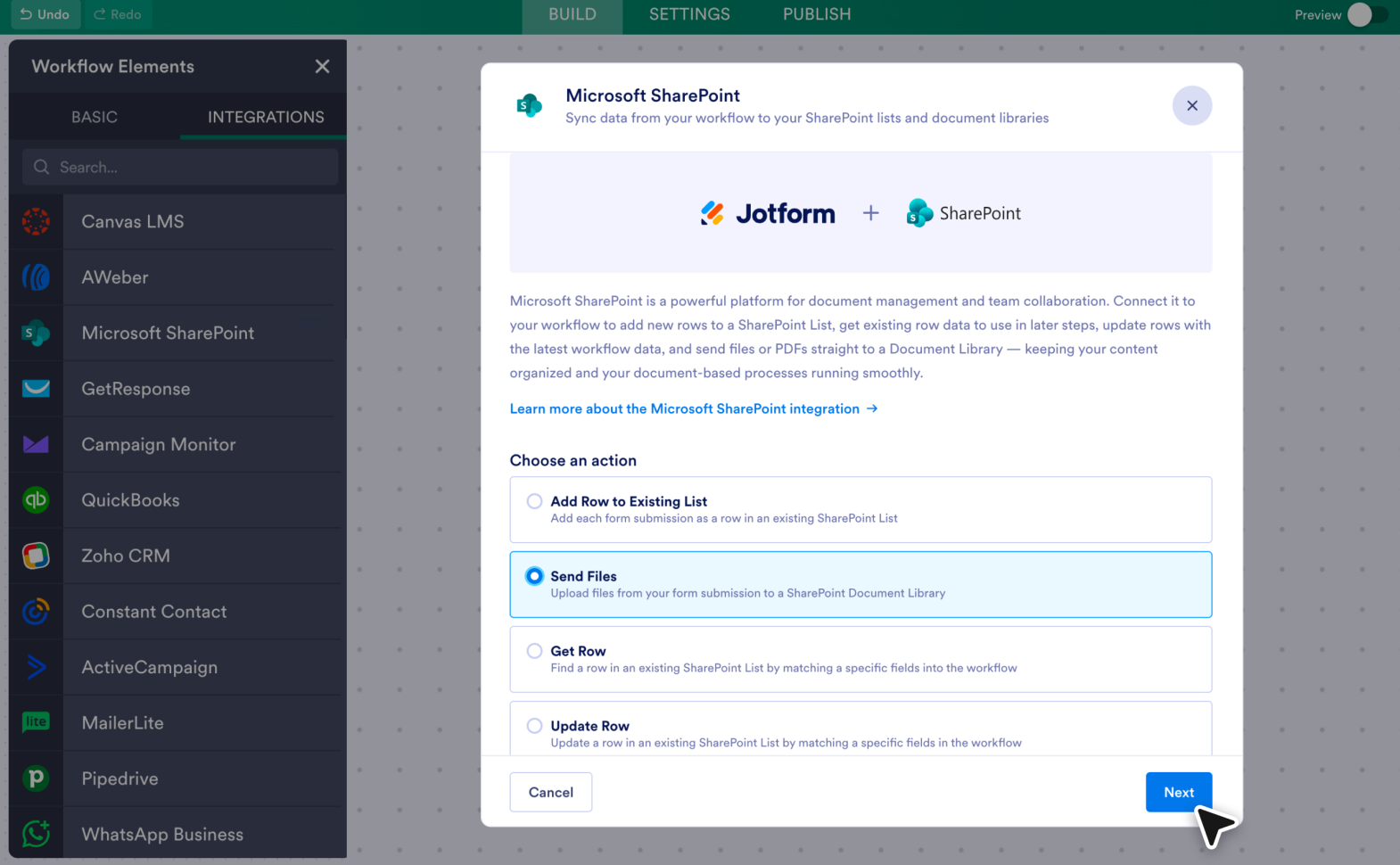Click the GetResponse envelope icon
Screen dimensions: 1400x865
36,389
